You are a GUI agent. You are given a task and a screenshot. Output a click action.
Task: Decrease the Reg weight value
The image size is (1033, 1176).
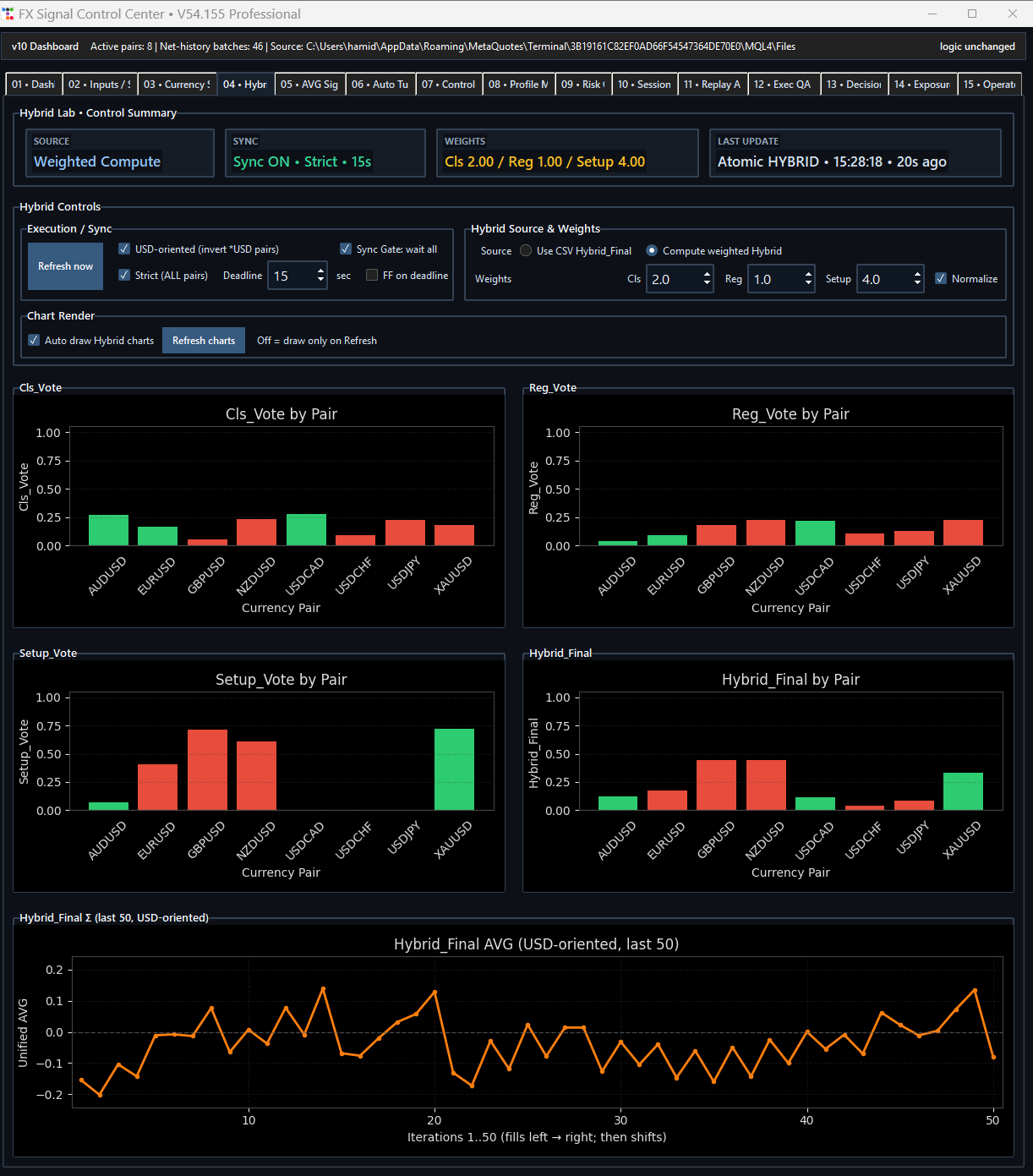808,283
